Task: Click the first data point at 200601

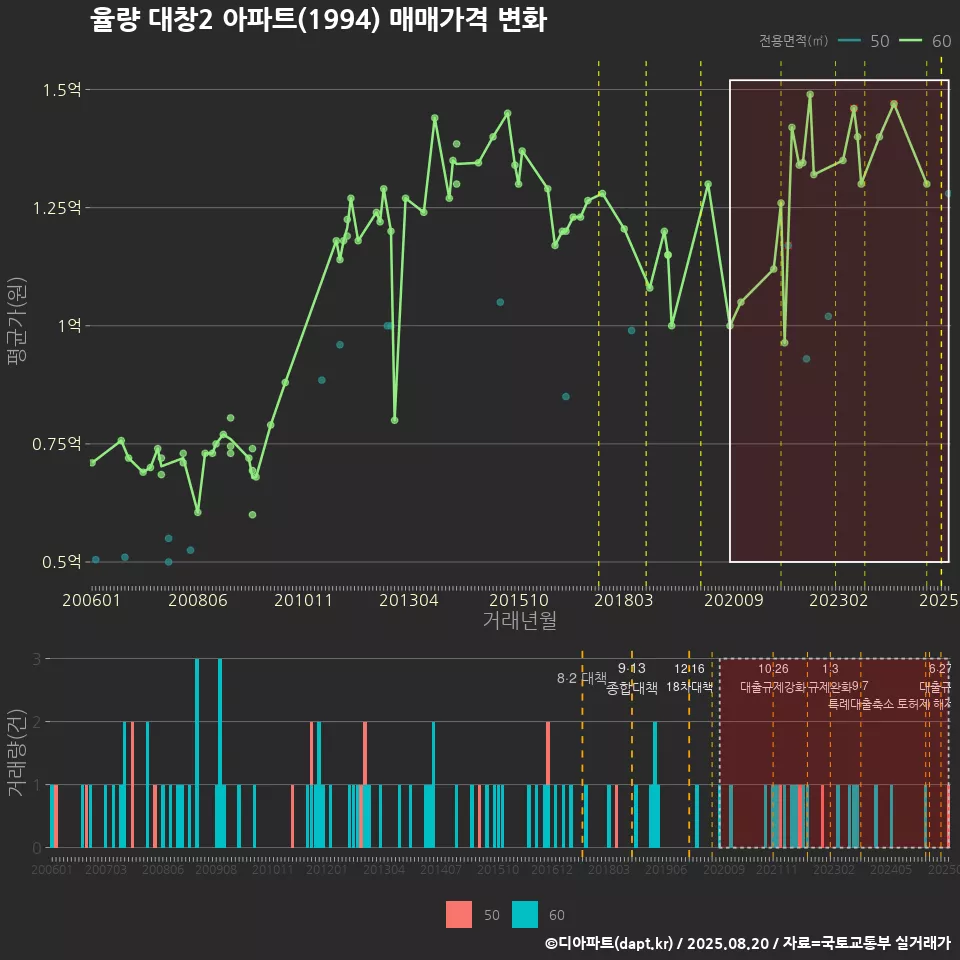Action: pyautogui.click(x=92, y=462)
